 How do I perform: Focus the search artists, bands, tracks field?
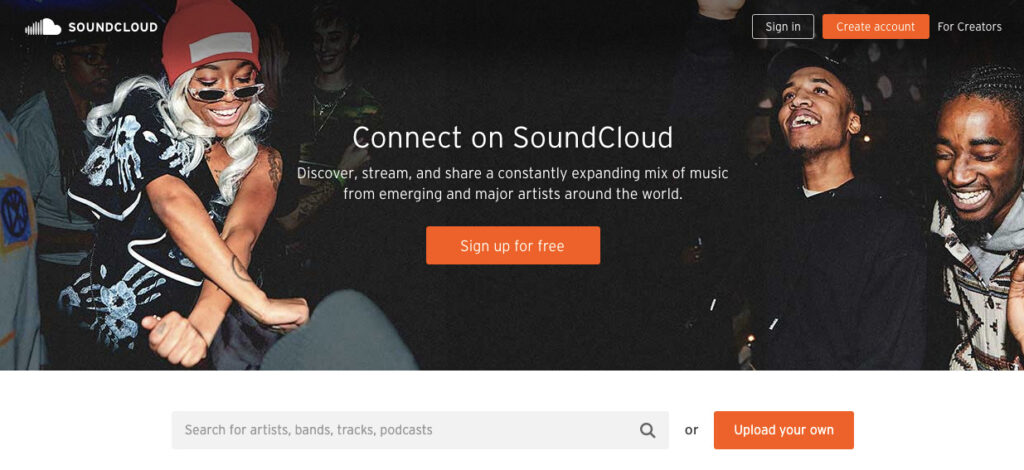pyautogui.click(x=420, y=430)
